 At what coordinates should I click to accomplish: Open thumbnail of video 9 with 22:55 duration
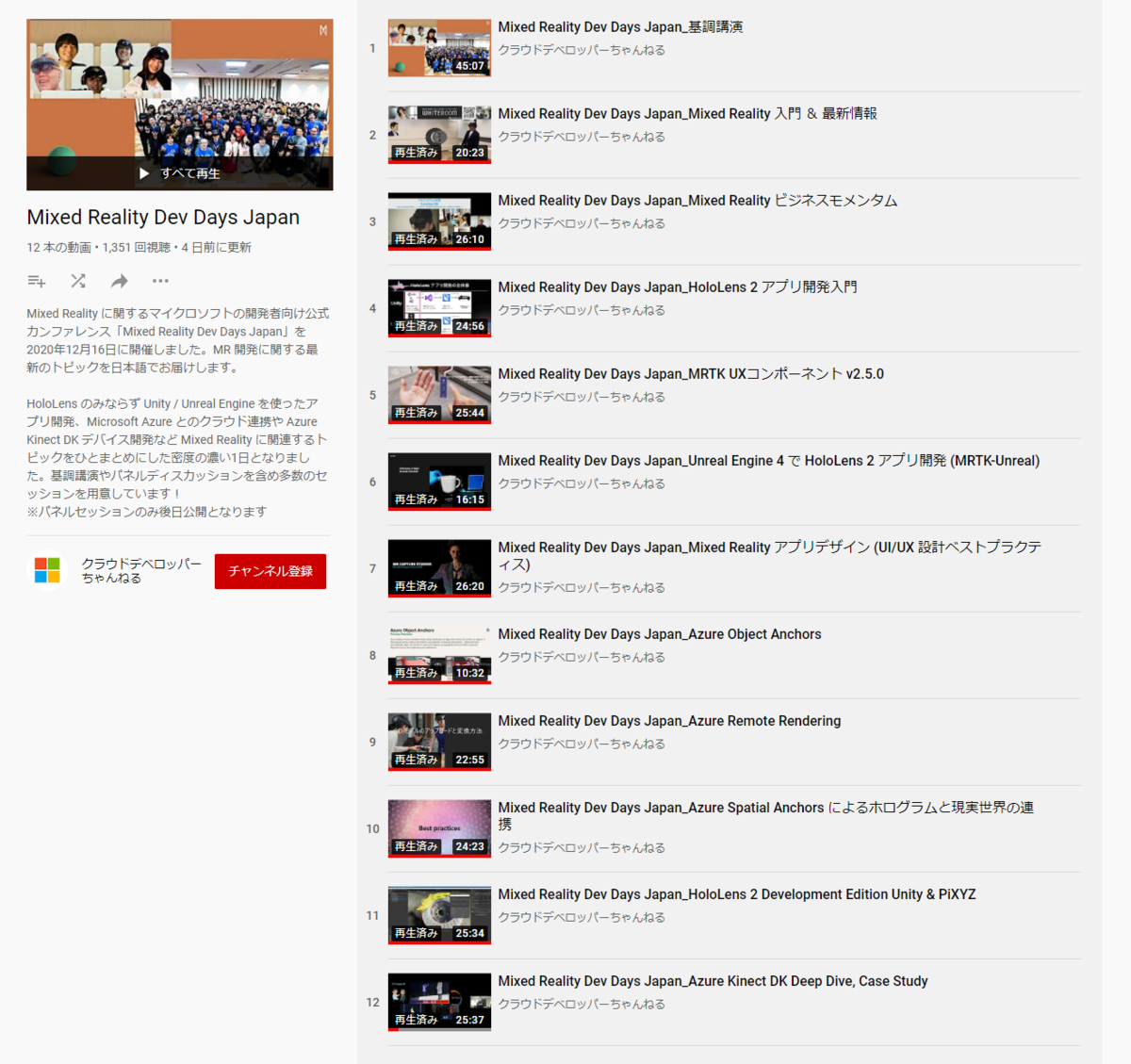click(439, 742)
